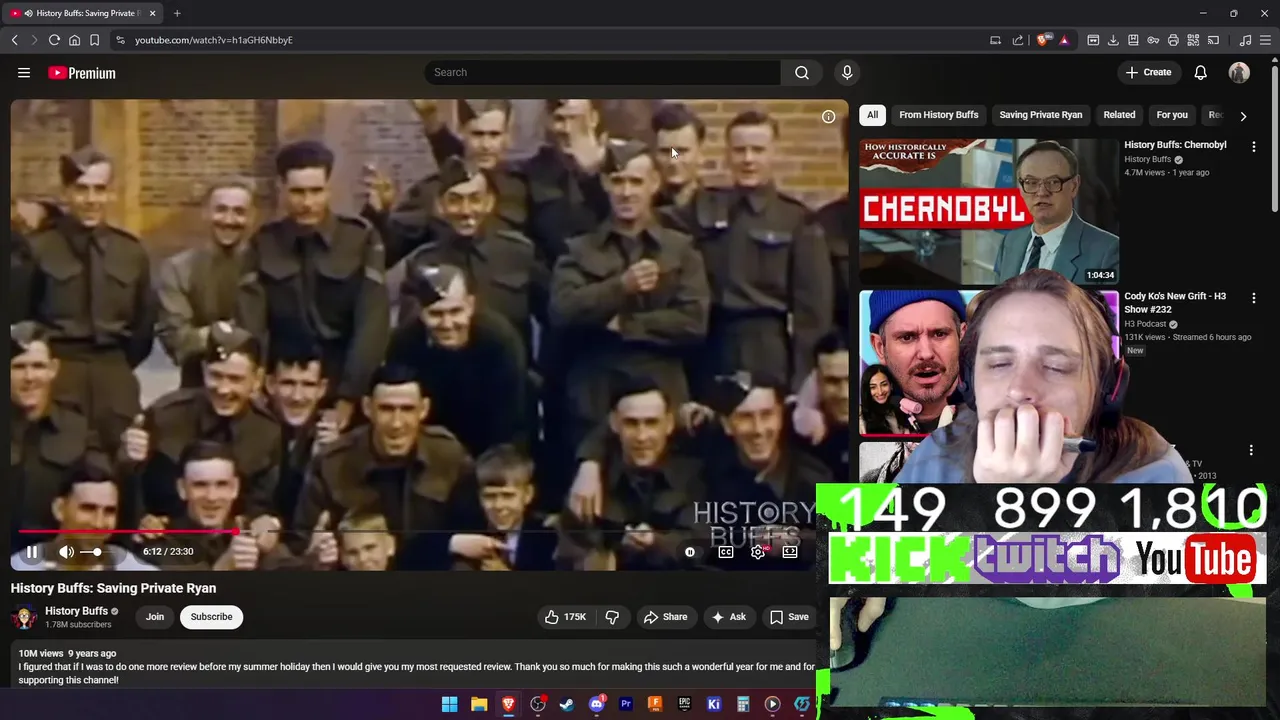
Task: Open Brave Shields lion icon
Action: [x=1043, y=40]
